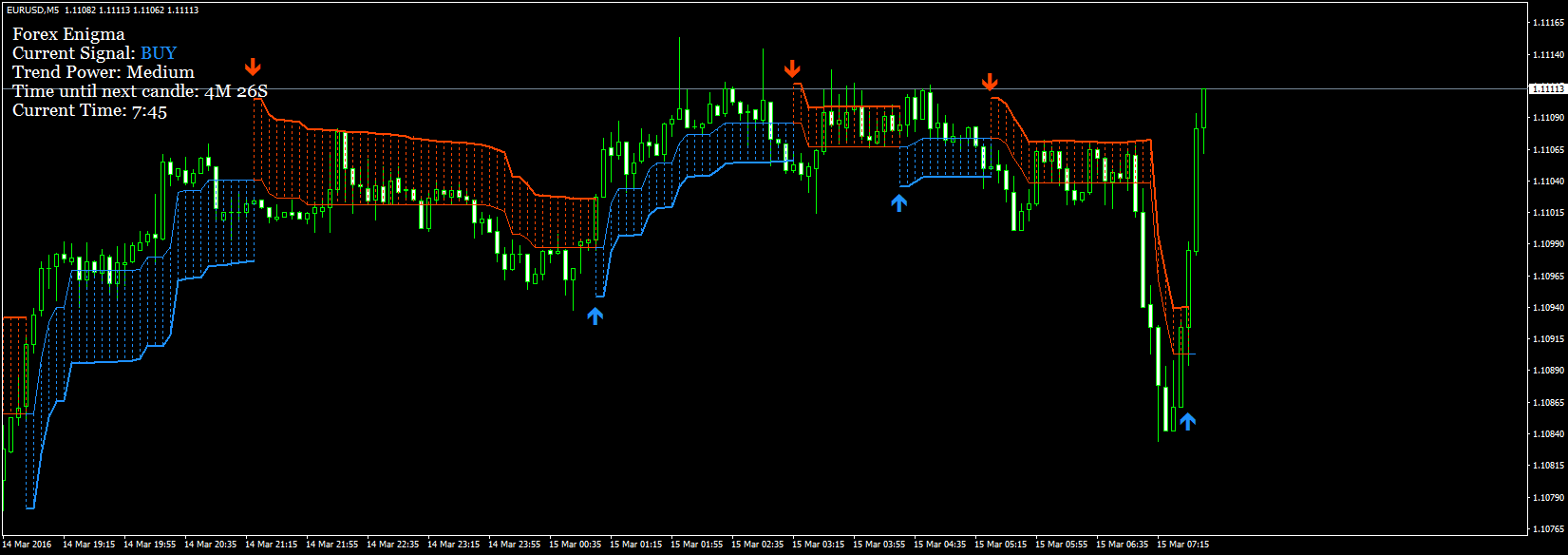1568x555 pixels.
Task: Click the 15 Mar 03:55 time label
Action: click(879, 545)
